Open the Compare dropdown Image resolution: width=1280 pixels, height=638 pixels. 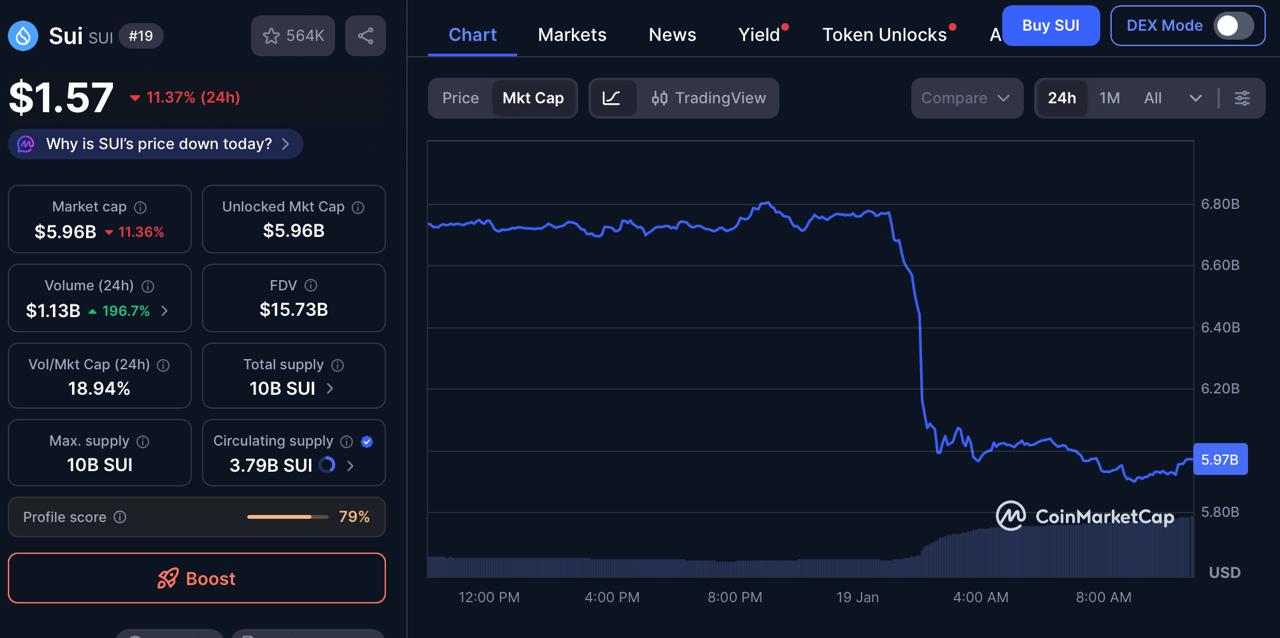966,98
